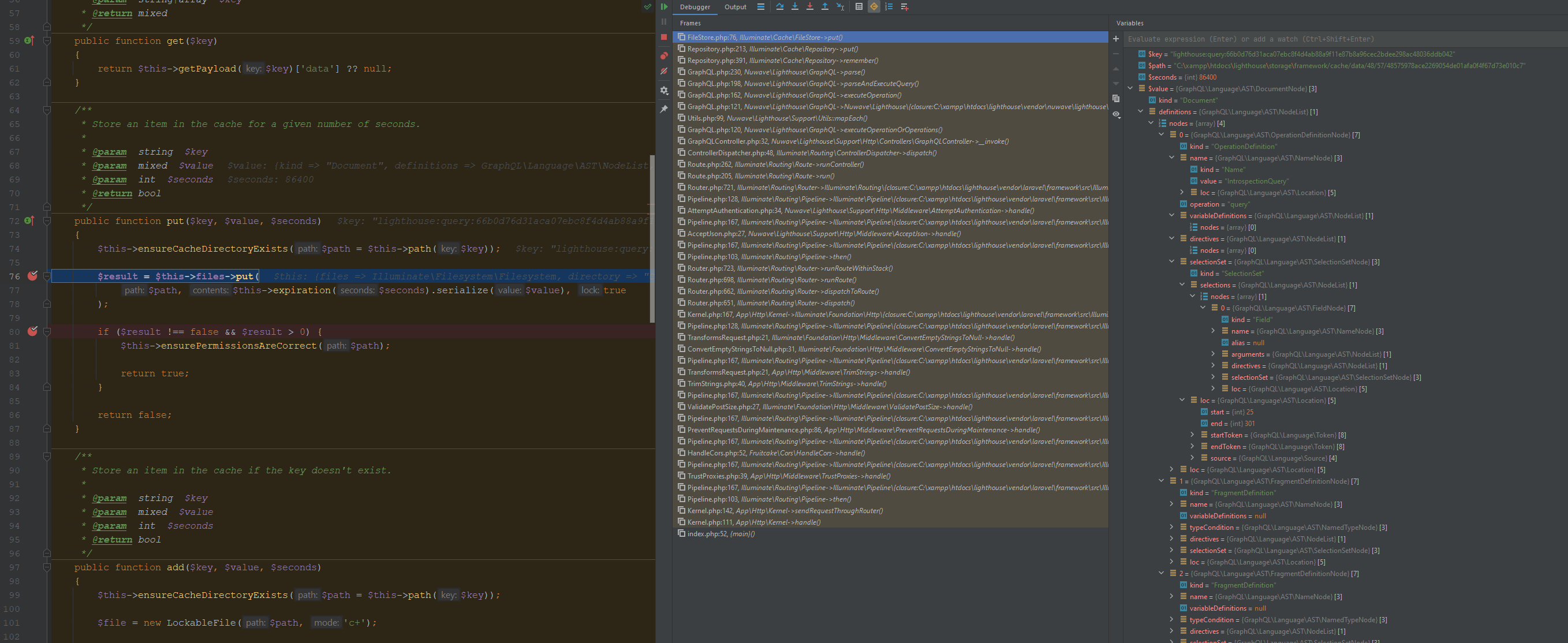Screen dimensions: 1568x643
Task: Select the Repository.php:213 stack frame
Action: 773,48
